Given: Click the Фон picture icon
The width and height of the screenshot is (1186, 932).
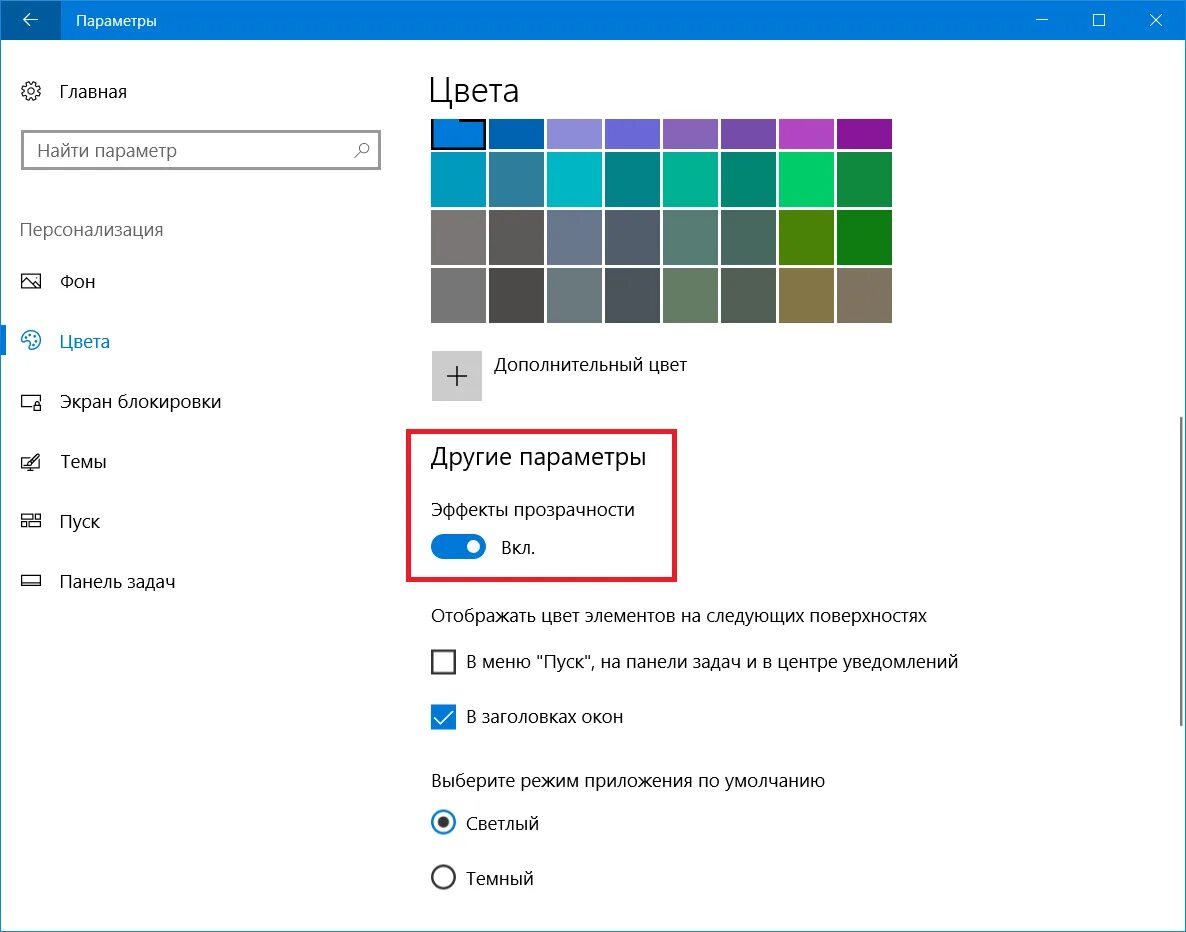Looking at the screenshot, I should pyautogui.click(x=31, y=281).
